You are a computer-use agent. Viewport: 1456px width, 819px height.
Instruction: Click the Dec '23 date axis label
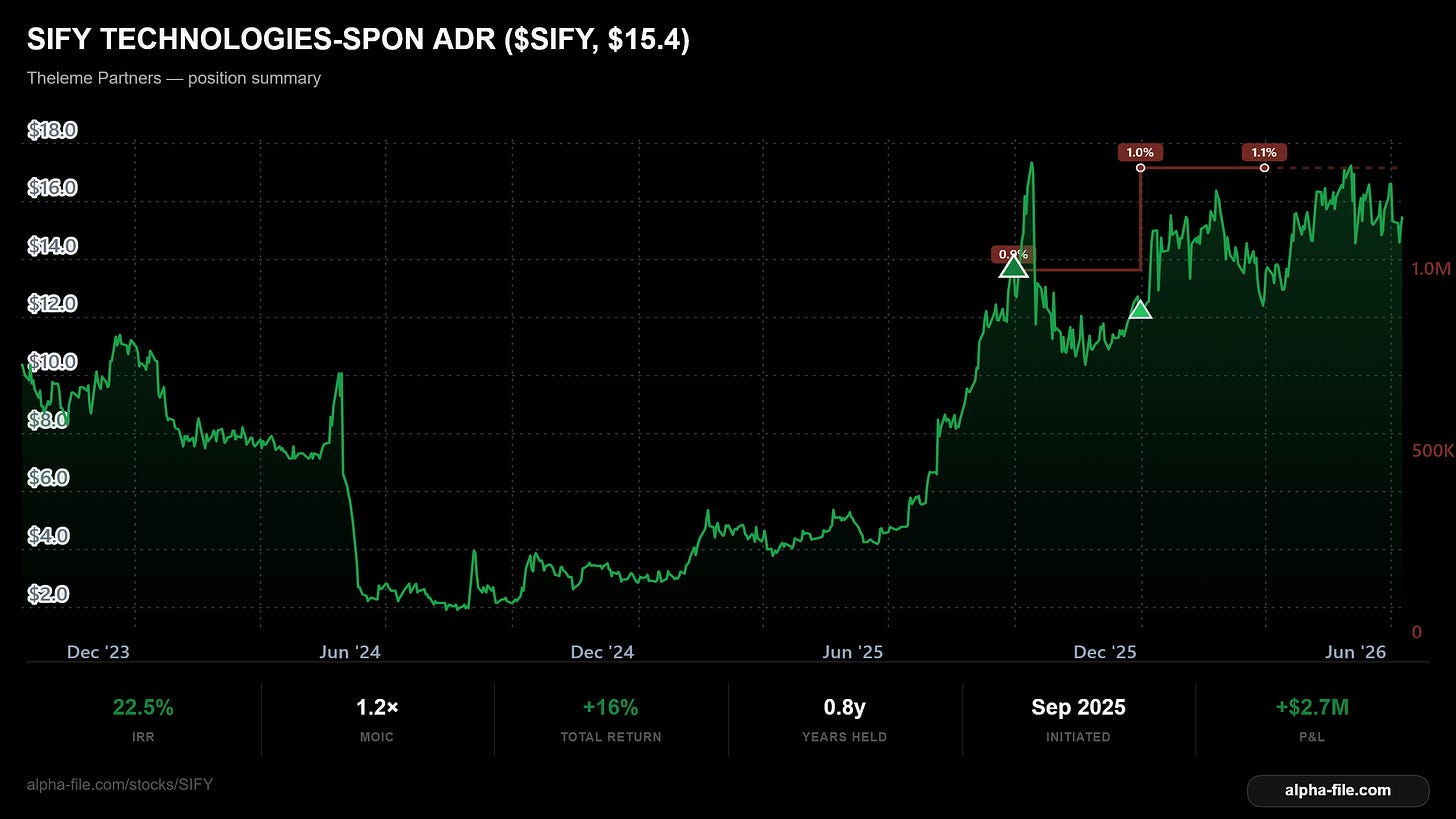pos(98,652)
